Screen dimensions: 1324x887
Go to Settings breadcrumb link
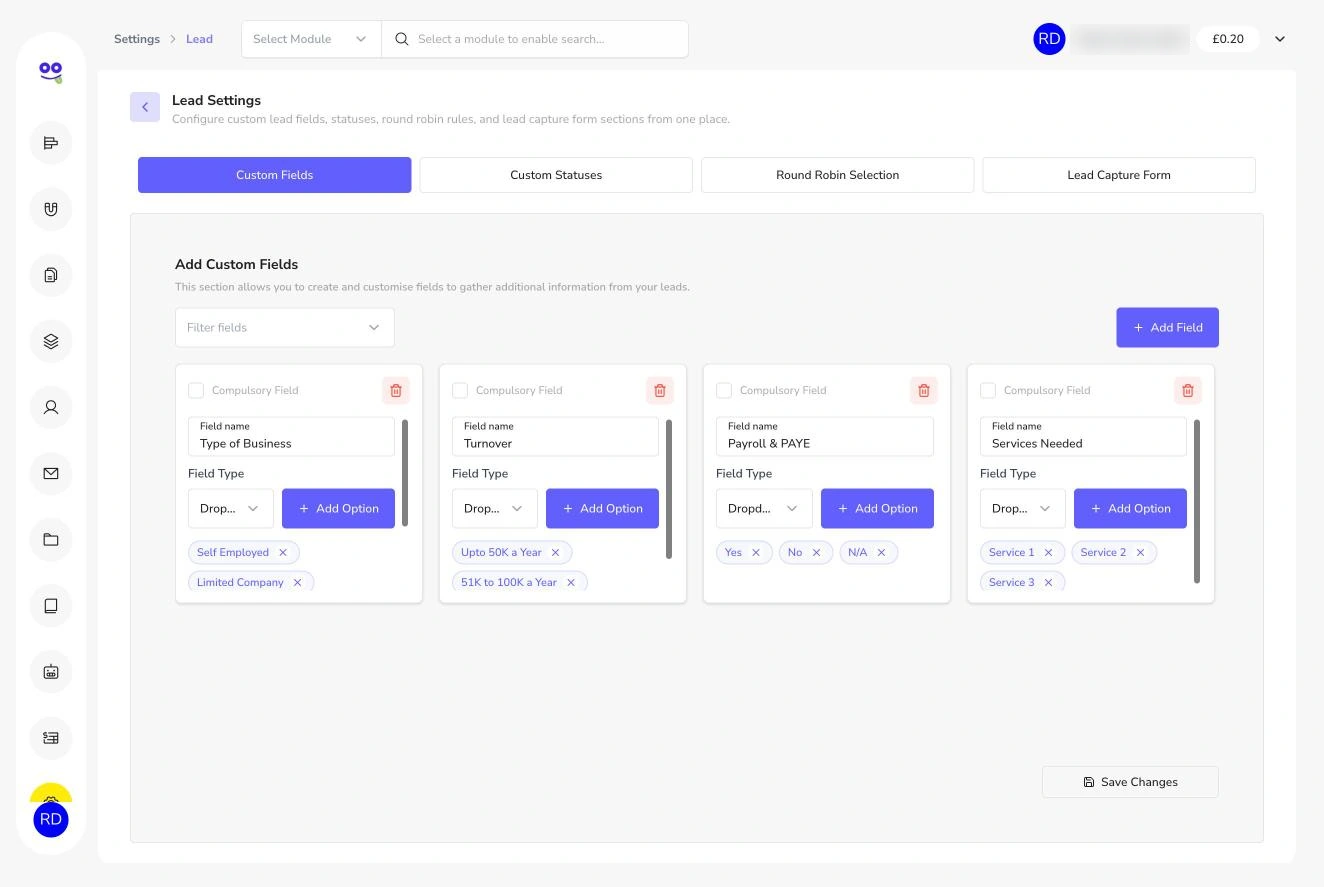pyautogui.click(x=137, y=39)
